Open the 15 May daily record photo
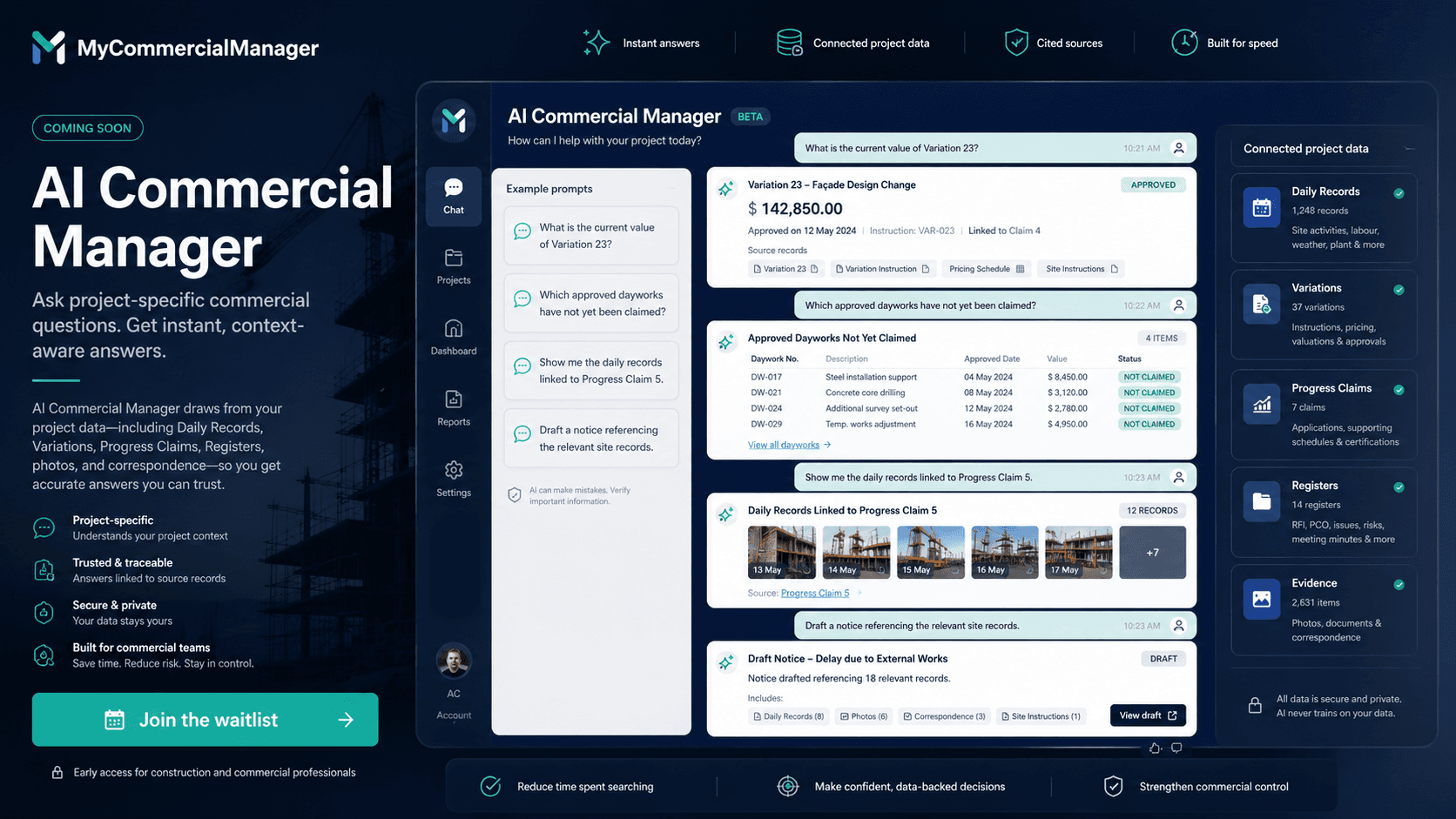The image size is (1456, 819). click(930, 552)
